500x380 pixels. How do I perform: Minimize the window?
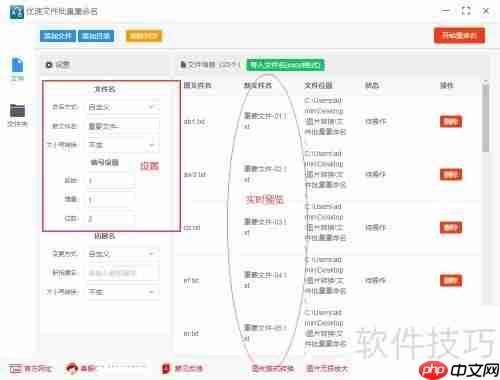coord(446,11)
